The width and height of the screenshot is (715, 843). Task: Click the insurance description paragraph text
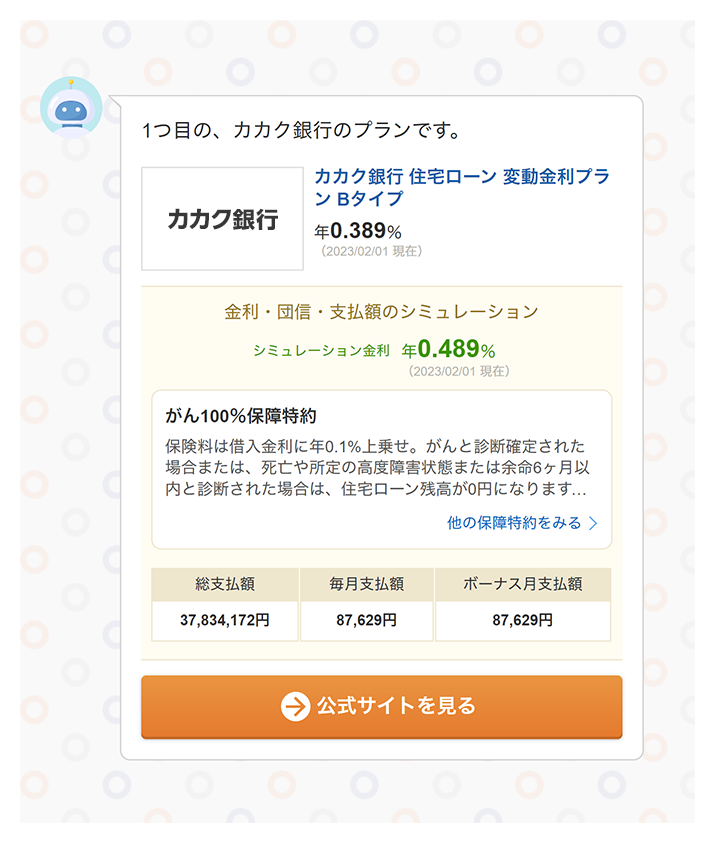pos(375,468)
